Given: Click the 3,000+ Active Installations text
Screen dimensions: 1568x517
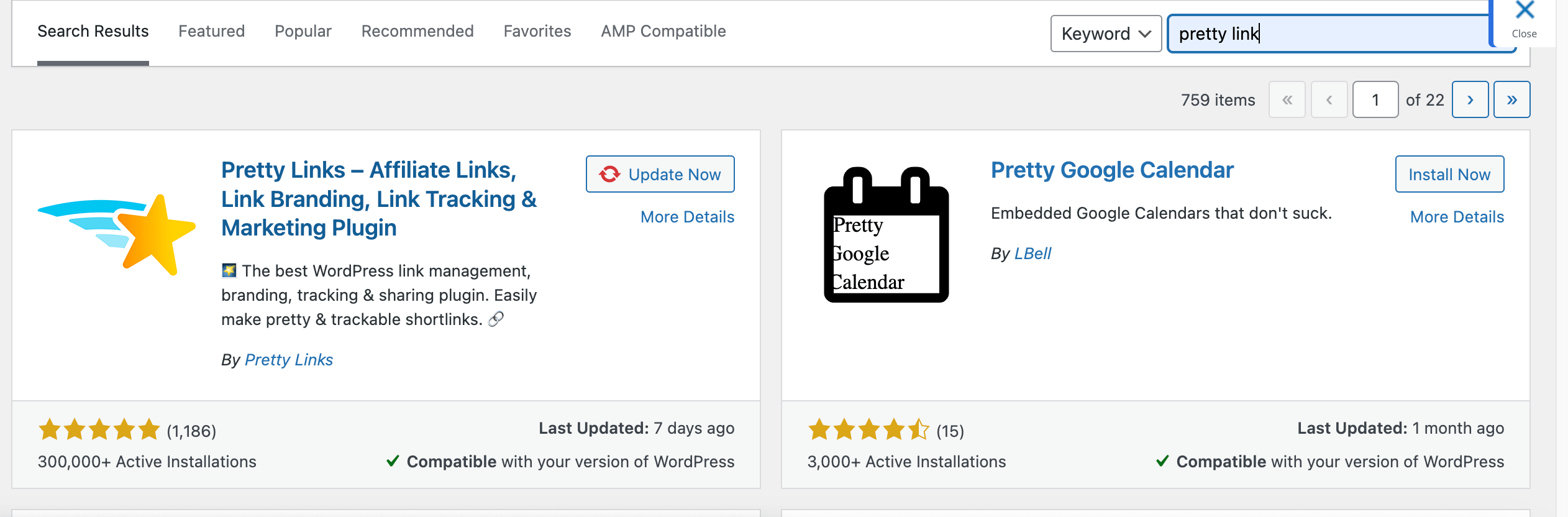Looking at the screenshot, I should [907, 462].
